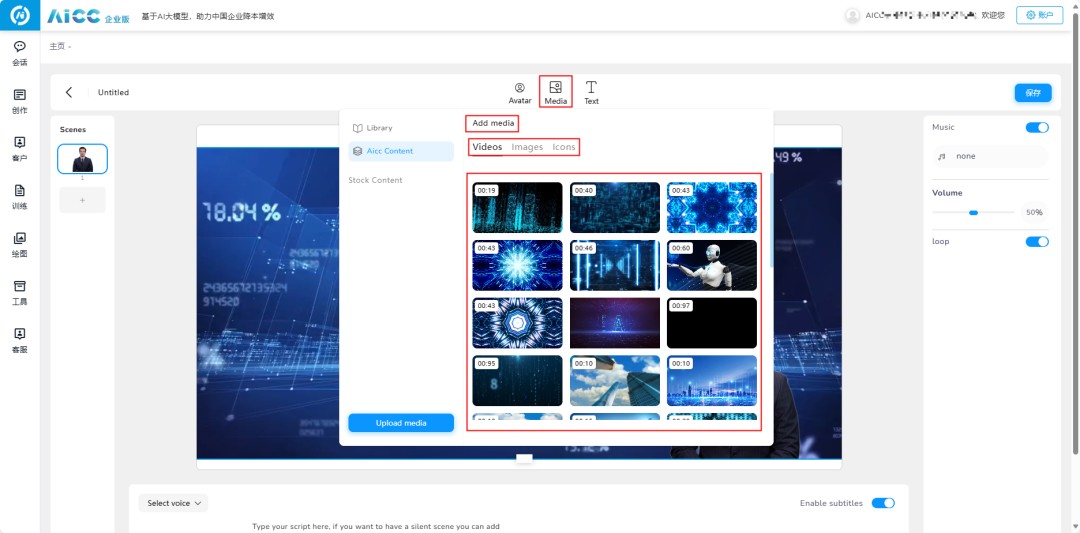
Task: Switch to the Images tab
Action: 527,147
